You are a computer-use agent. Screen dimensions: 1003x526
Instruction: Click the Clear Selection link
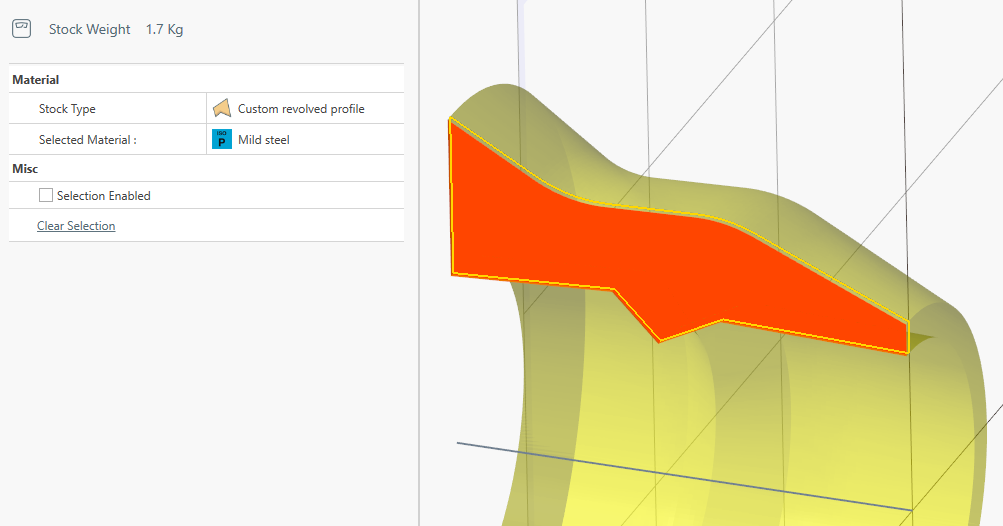(x=76, y=226)
